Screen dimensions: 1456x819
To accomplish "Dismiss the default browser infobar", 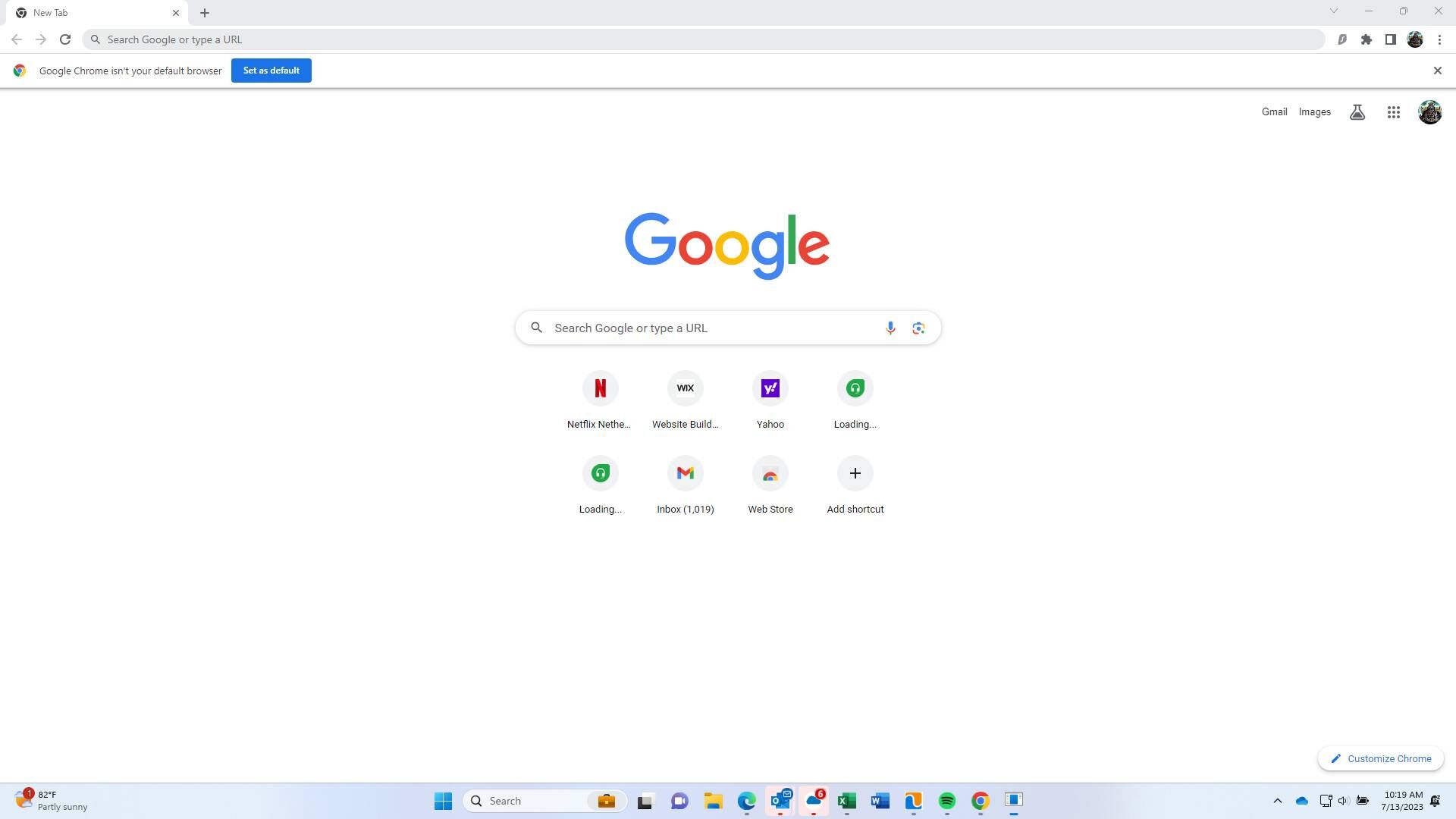I will click(x=1437, y=71).
